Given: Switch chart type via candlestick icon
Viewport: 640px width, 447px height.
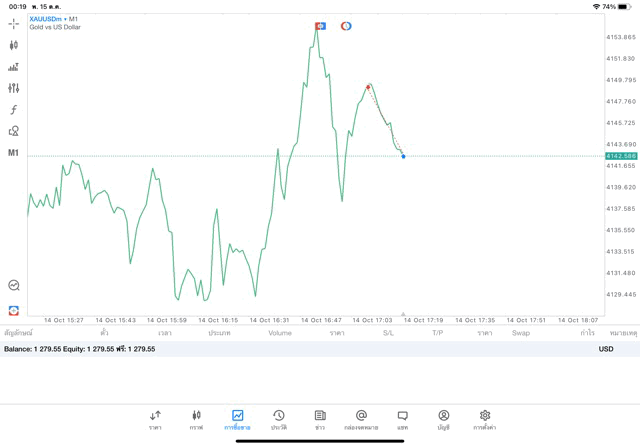Looking at the screenshot, I should pyautogui.click(x=13, y=45).
